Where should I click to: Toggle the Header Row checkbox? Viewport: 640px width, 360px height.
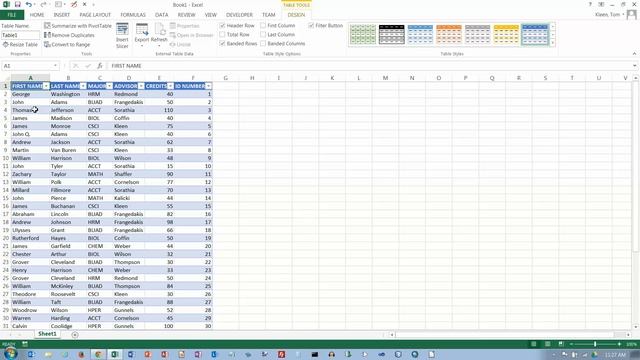(222, 25)
